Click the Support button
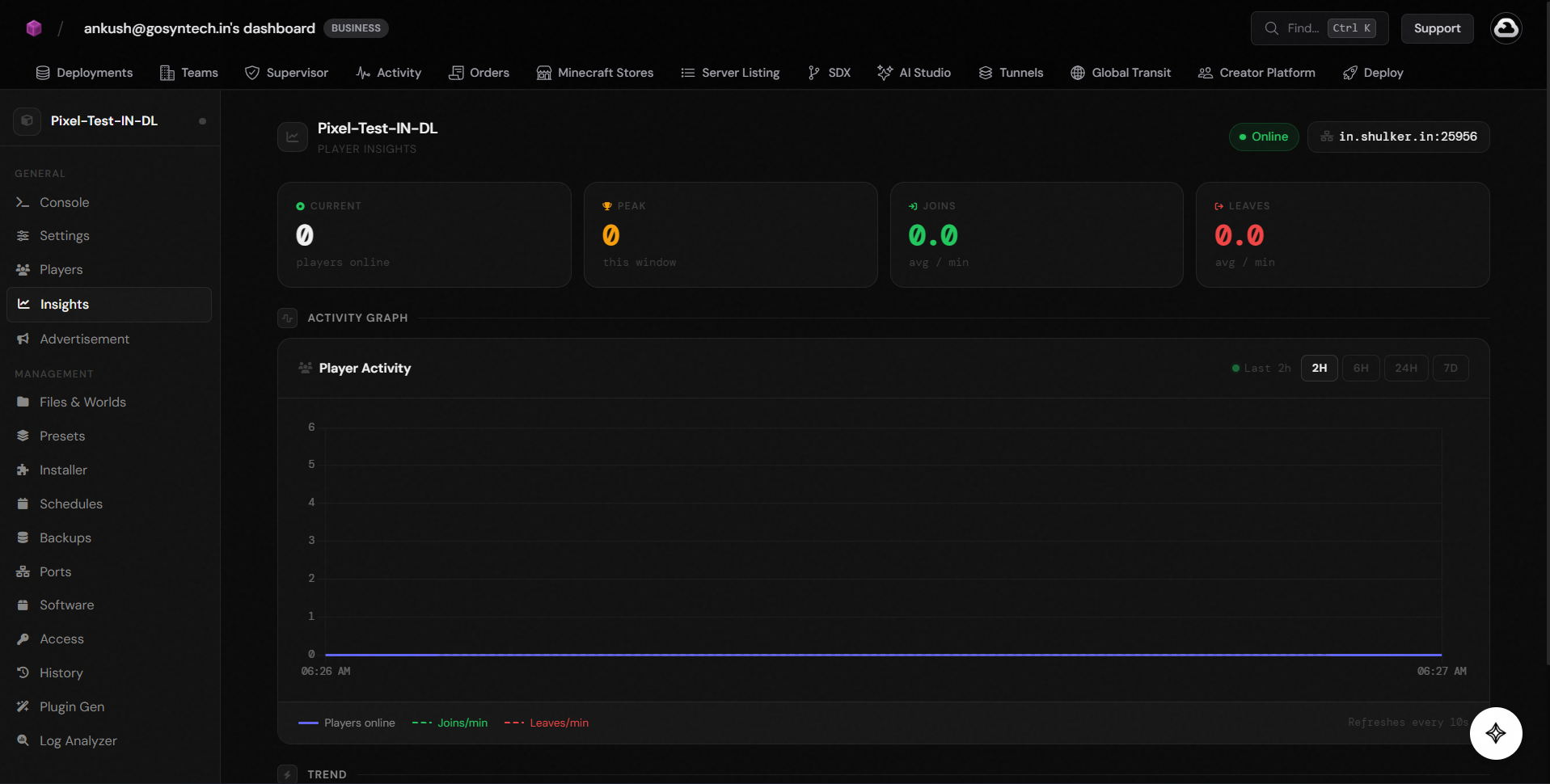 tap(1437, 28)
